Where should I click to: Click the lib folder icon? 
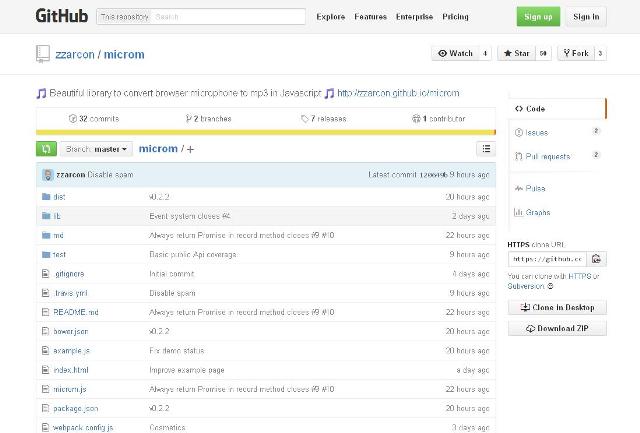click(x=46, y=216)
